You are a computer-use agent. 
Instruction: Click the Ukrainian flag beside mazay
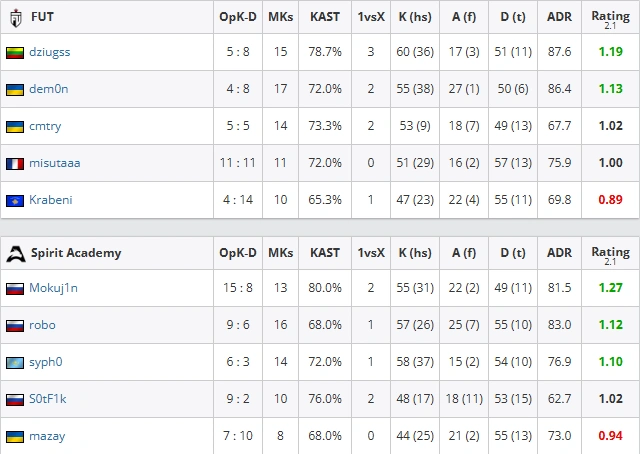coord(15,436)
